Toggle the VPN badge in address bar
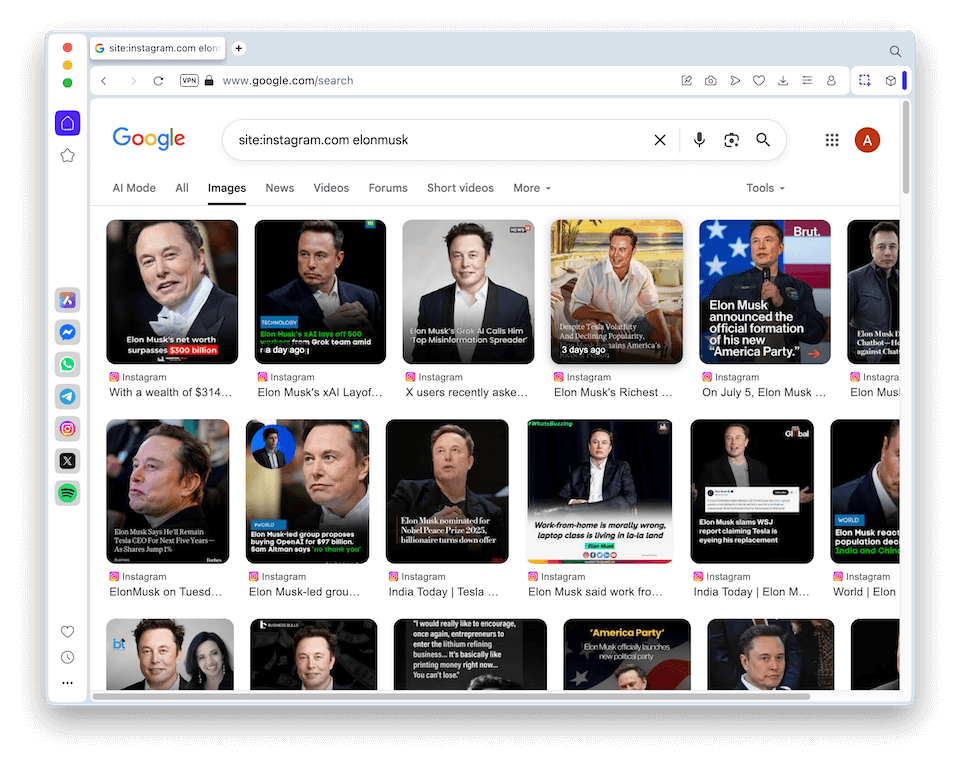This screenshot has width=960, height=765. [x=189, y=81]
